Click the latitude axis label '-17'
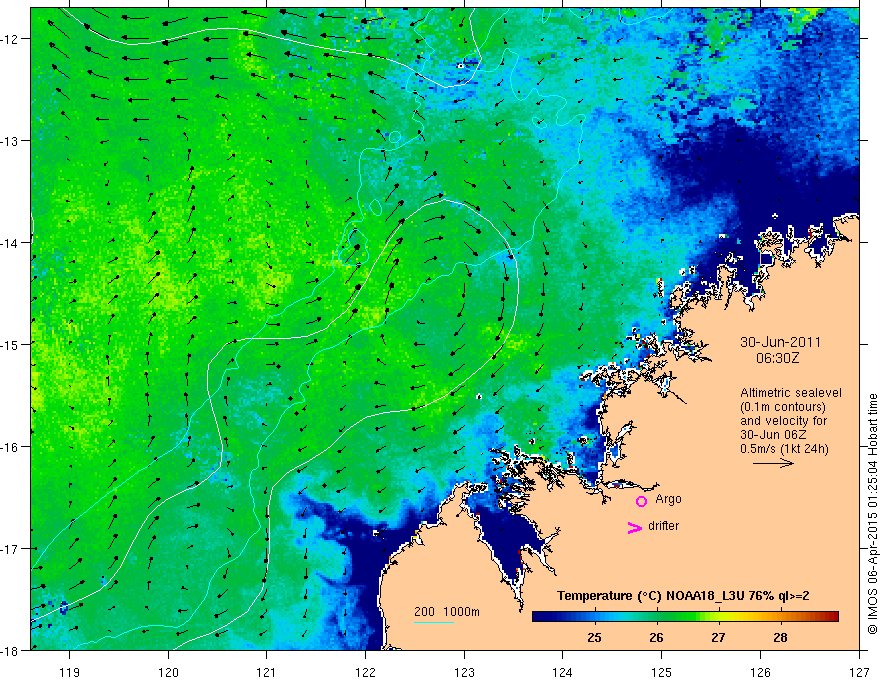Viewport: 880px width, 680px height. point(10,549)
